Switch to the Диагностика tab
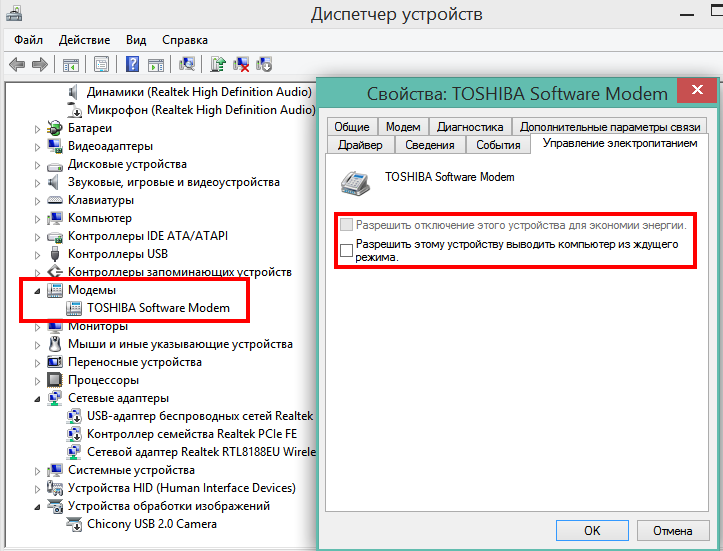Screen dimensions: 723x551 point(470,127)
